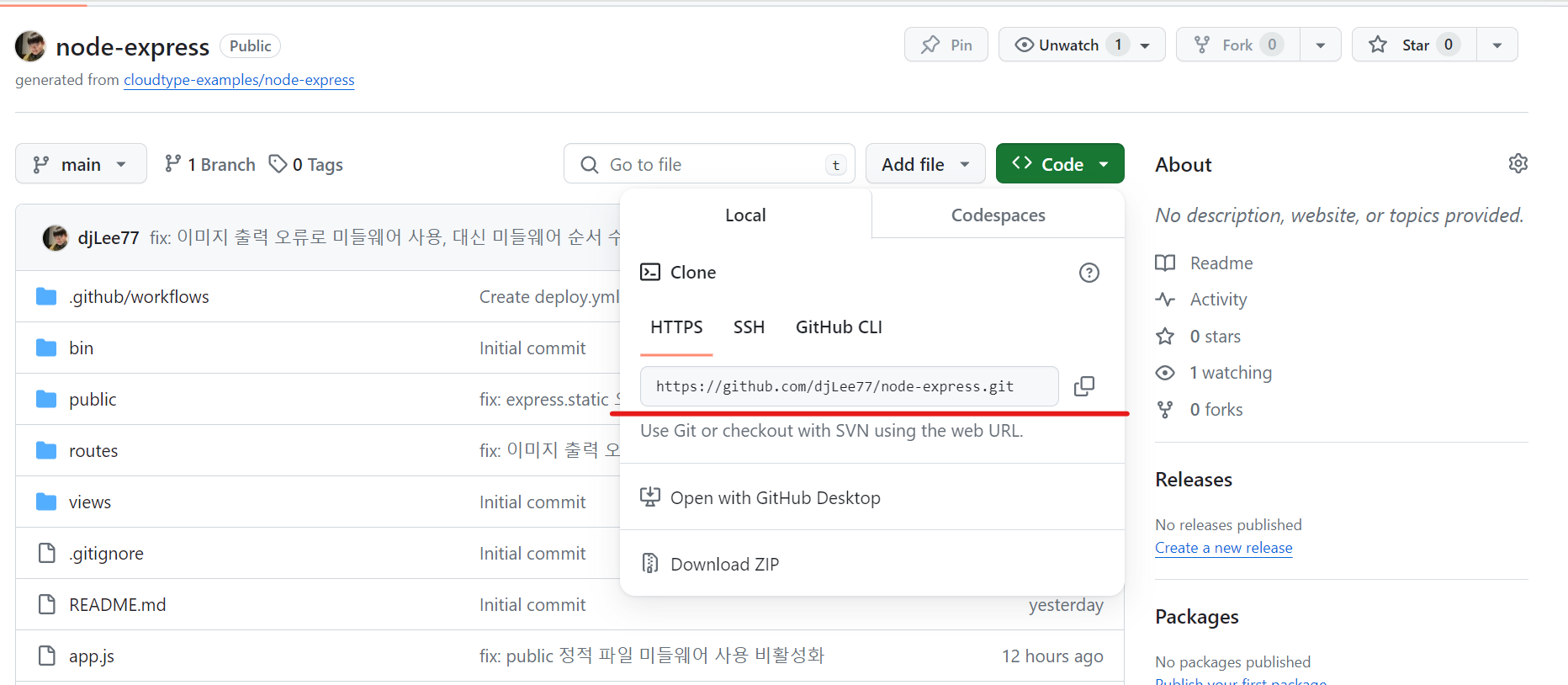
Task: Select the GitHub CLI clone tab
Action: tap(839, 327)
